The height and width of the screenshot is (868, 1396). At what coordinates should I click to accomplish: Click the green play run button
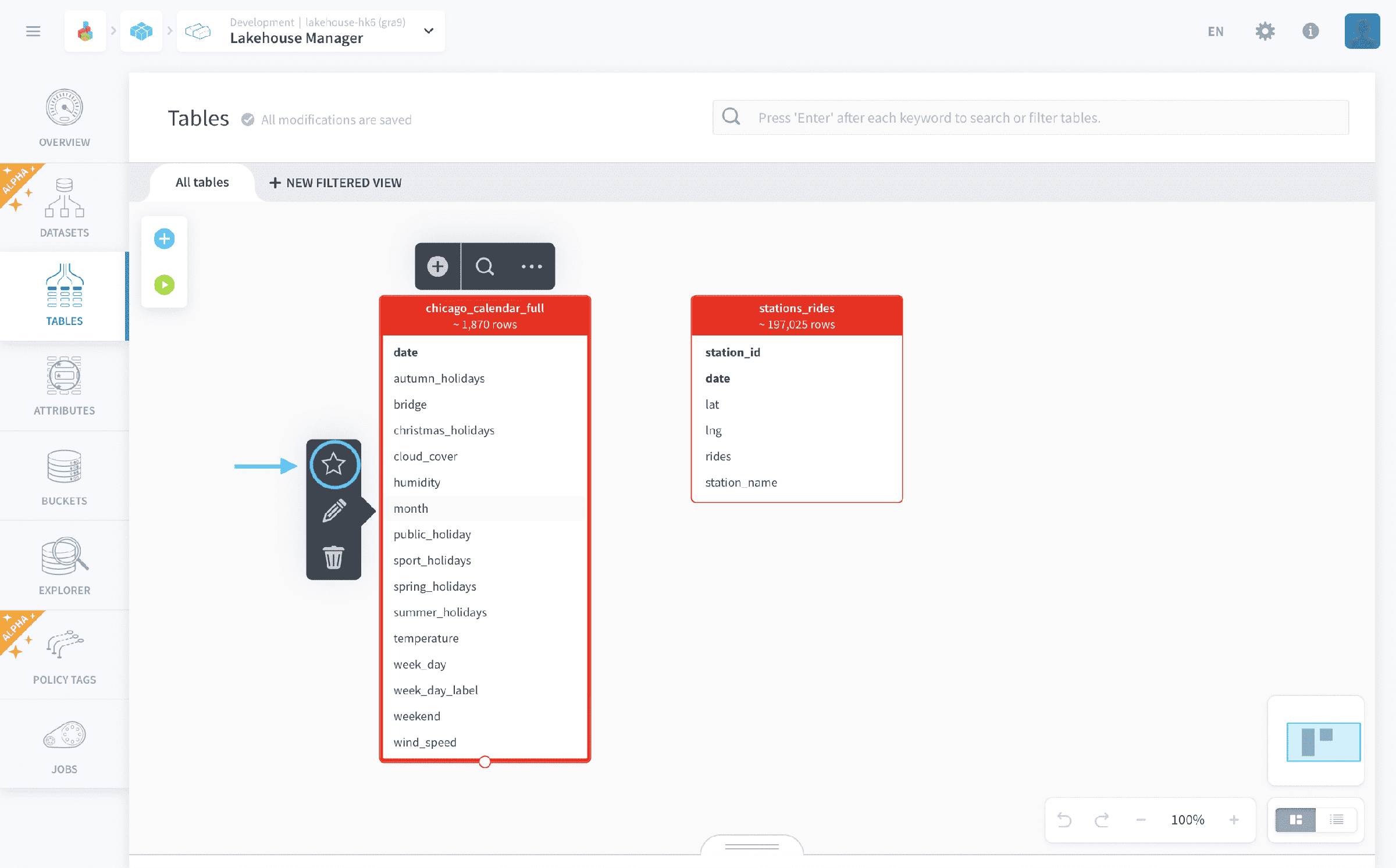165,285
